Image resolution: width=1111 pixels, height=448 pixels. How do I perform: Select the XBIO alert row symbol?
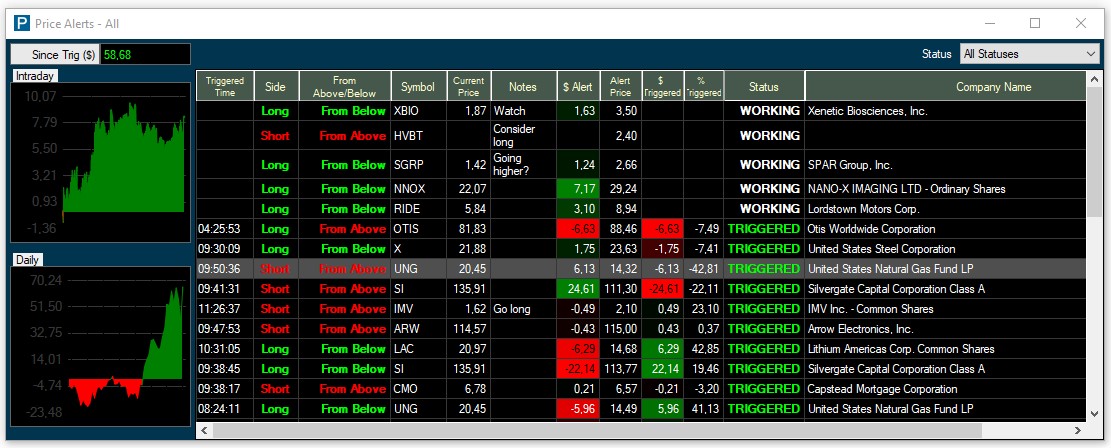407,111
